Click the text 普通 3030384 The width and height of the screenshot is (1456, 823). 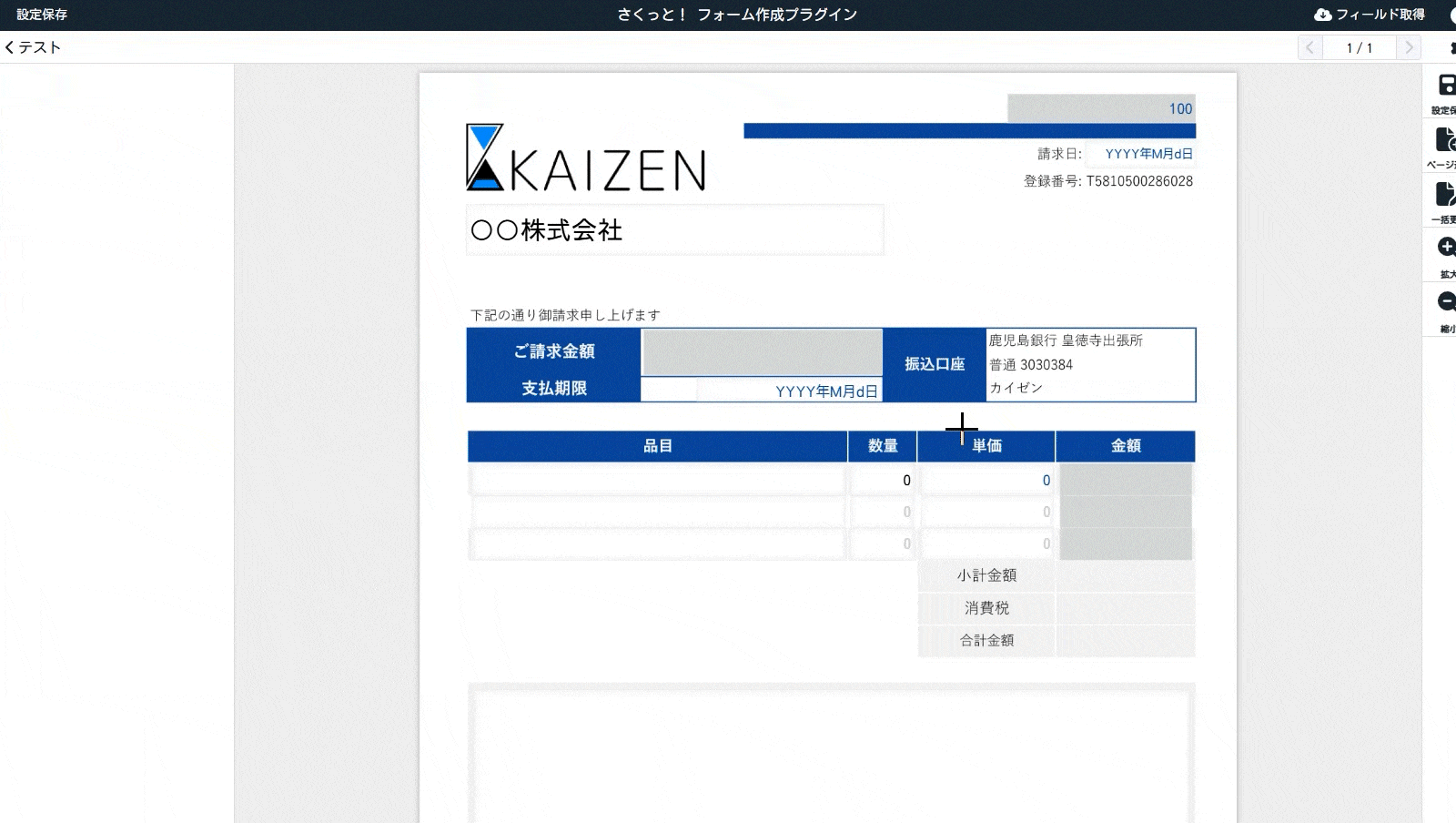(1031, 364)
